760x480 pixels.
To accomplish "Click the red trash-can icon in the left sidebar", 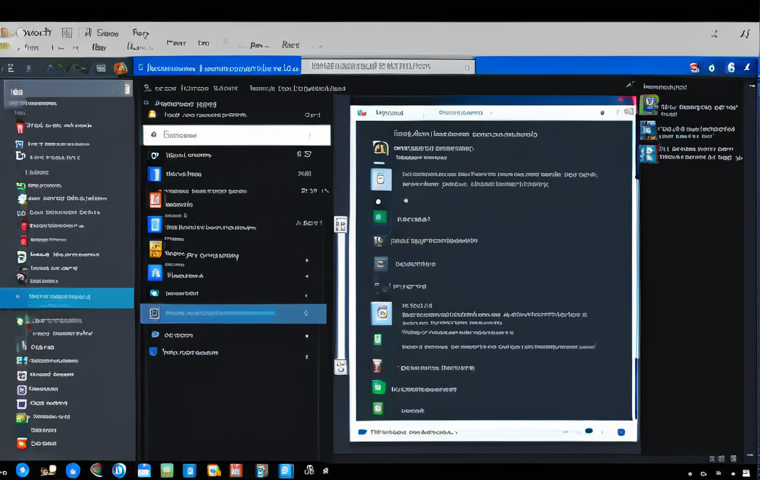I will [20, 128].
